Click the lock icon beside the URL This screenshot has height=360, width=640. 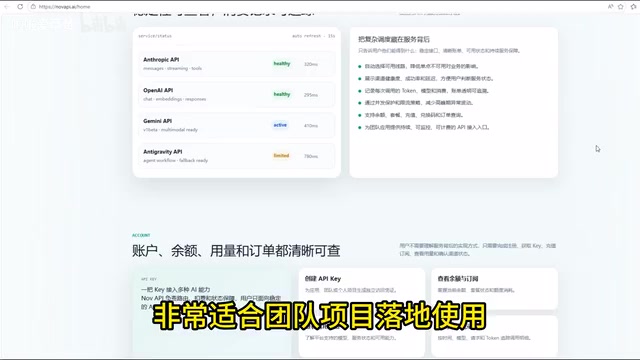click(x=33, y=7)
